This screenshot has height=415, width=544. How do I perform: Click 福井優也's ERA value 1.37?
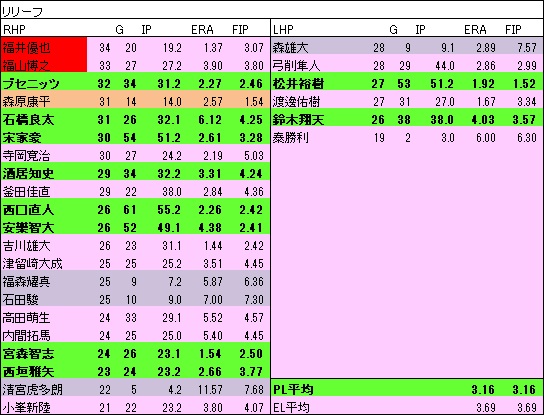tap(212, 48)
